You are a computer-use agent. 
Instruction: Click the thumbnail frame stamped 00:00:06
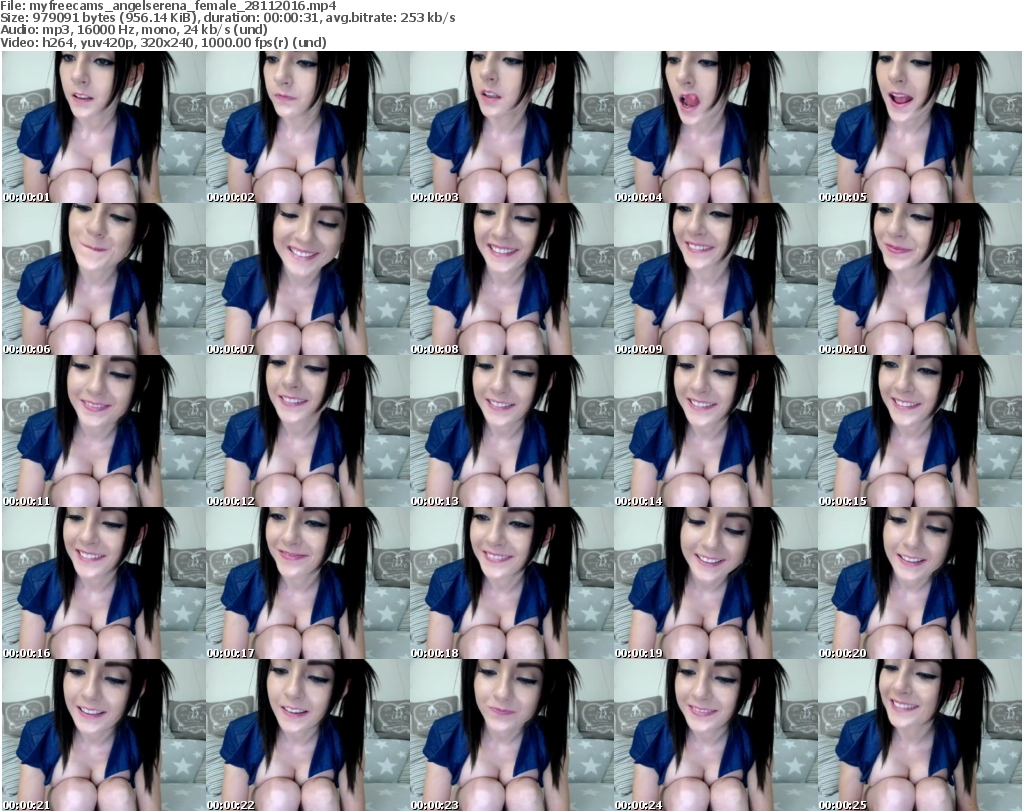click(x=104, y=279)
